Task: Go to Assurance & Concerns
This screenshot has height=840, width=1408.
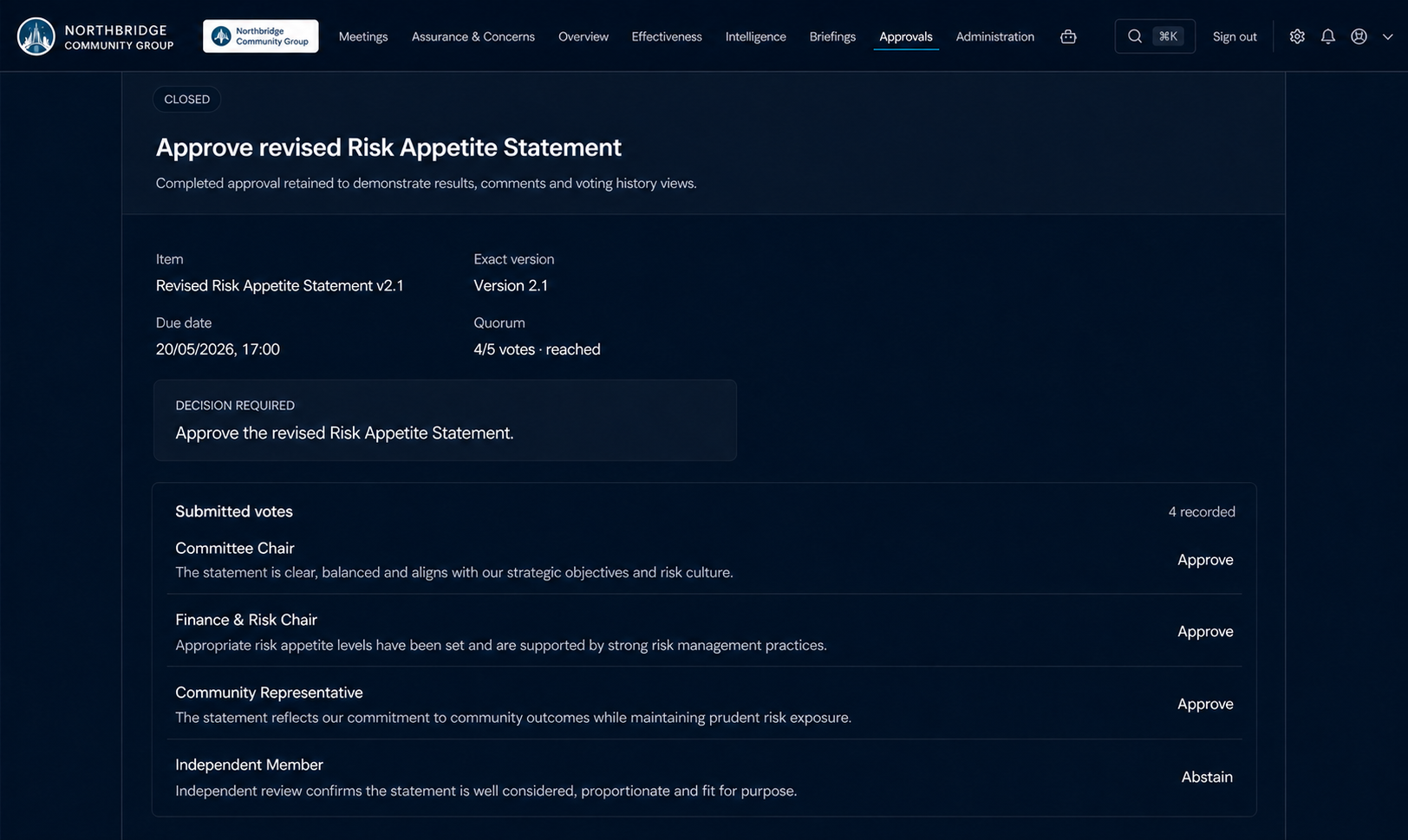Action: [473, 36]
